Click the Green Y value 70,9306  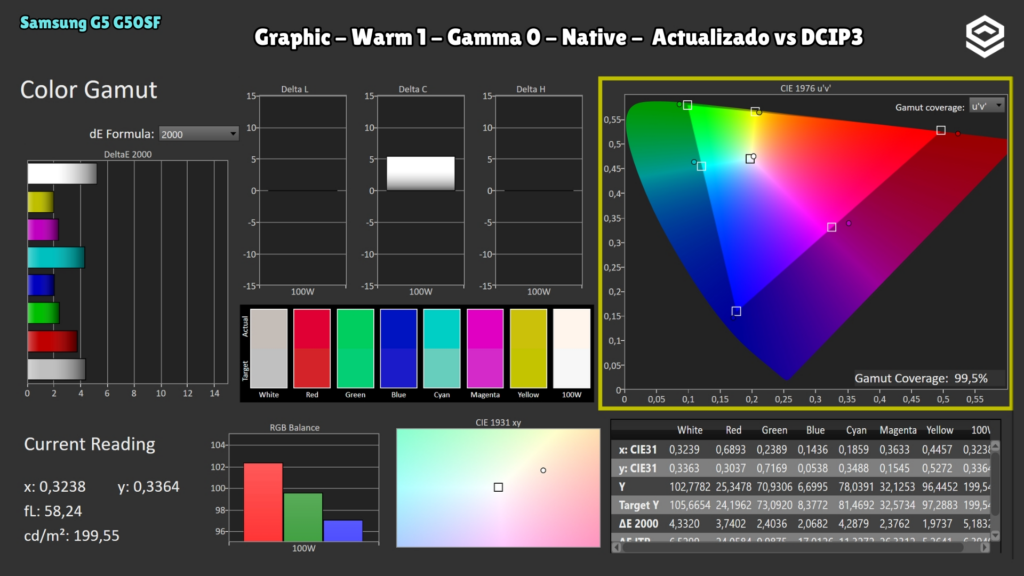(x=773, y=487)
